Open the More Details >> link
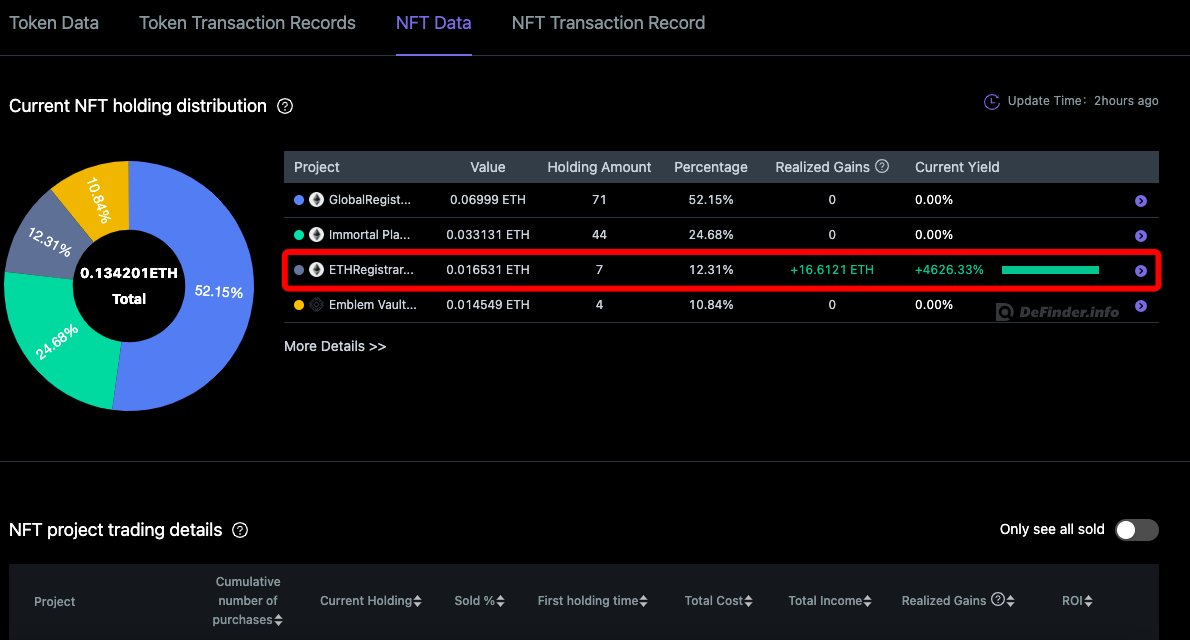 pos(335,346)
